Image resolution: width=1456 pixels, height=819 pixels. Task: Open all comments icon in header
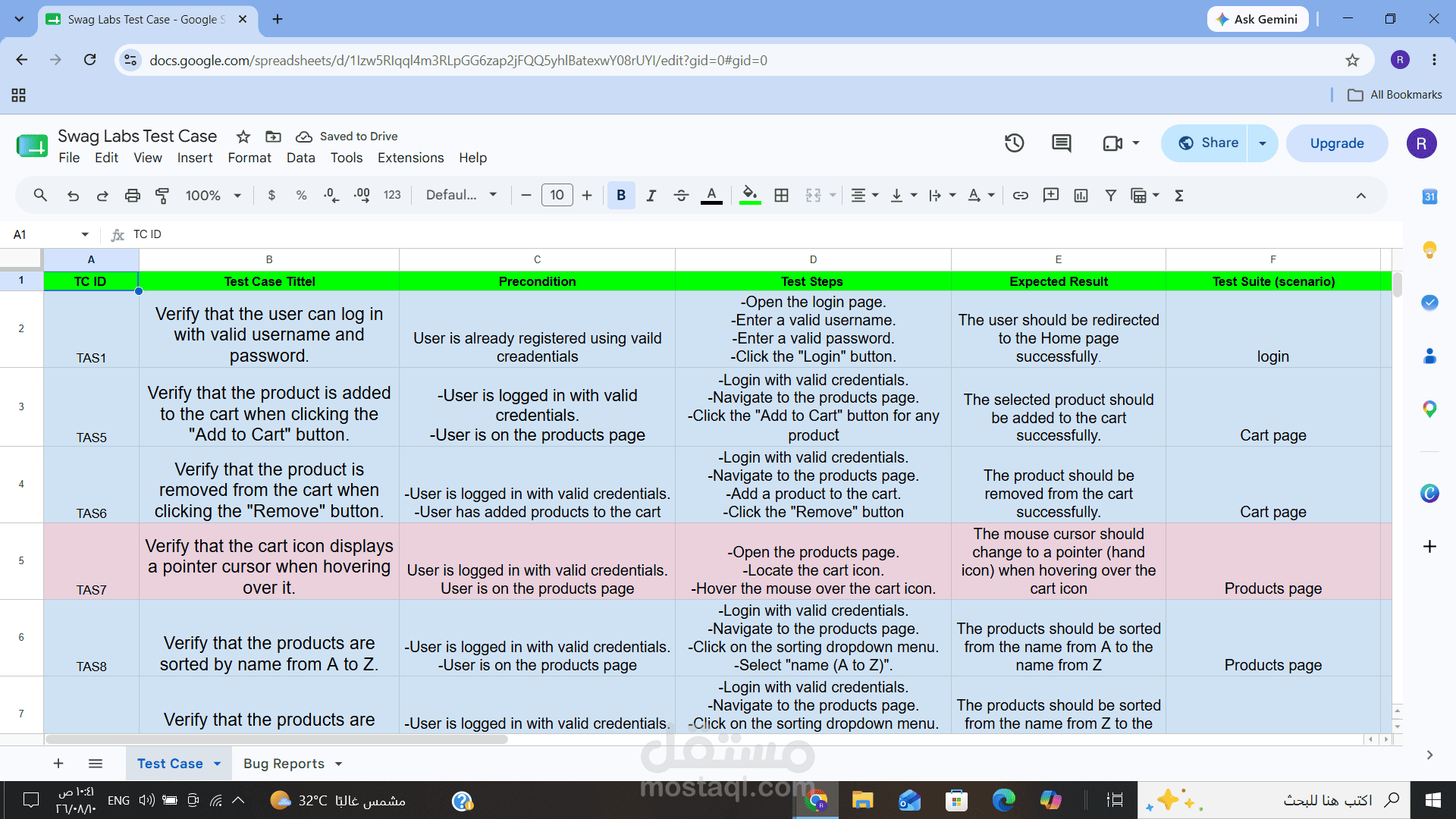(x=1062, y=143)
